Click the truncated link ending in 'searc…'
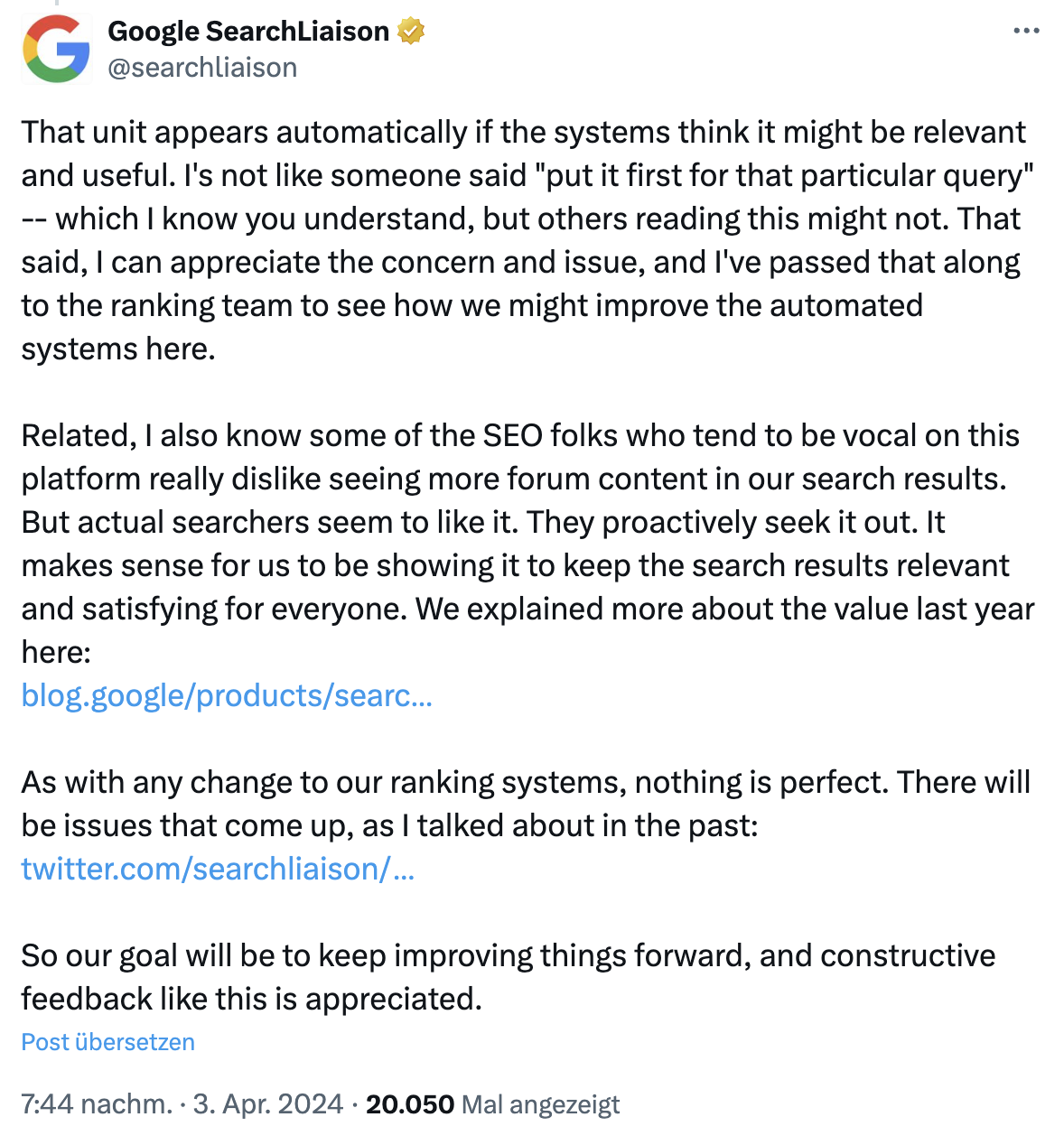This screenshot has width=1064, height=1145. [227, 695]
